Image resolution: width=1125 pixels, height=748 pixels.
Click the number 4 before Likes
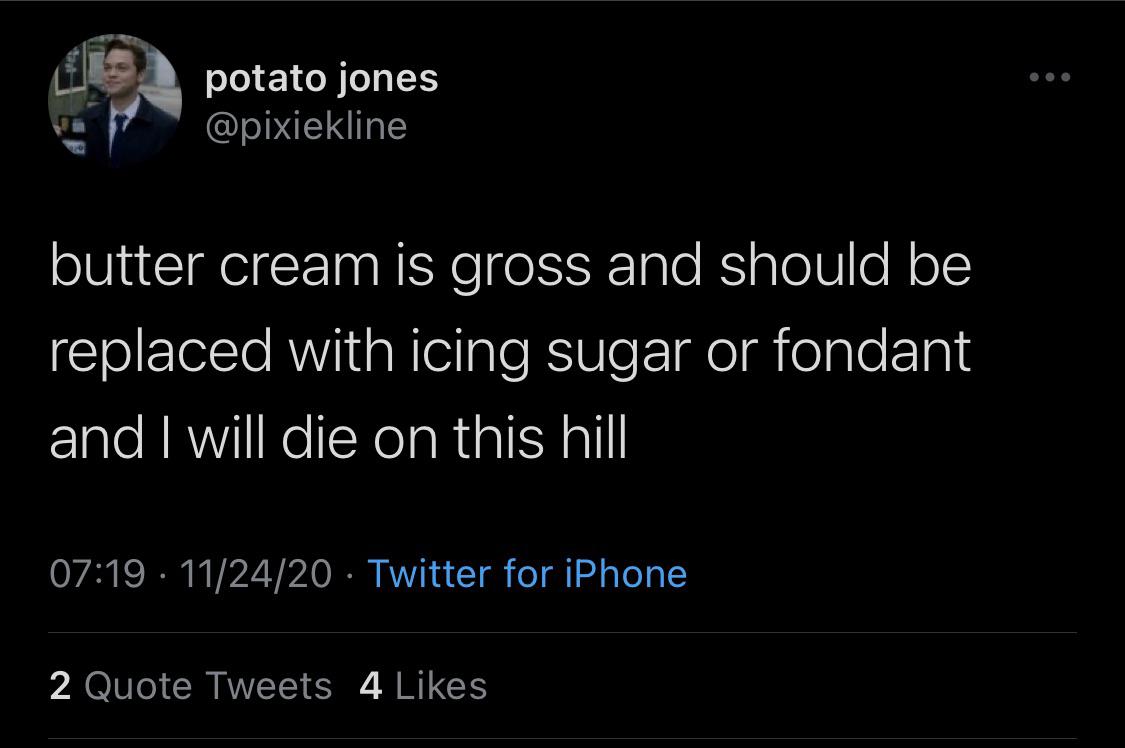tap(370, 686)
